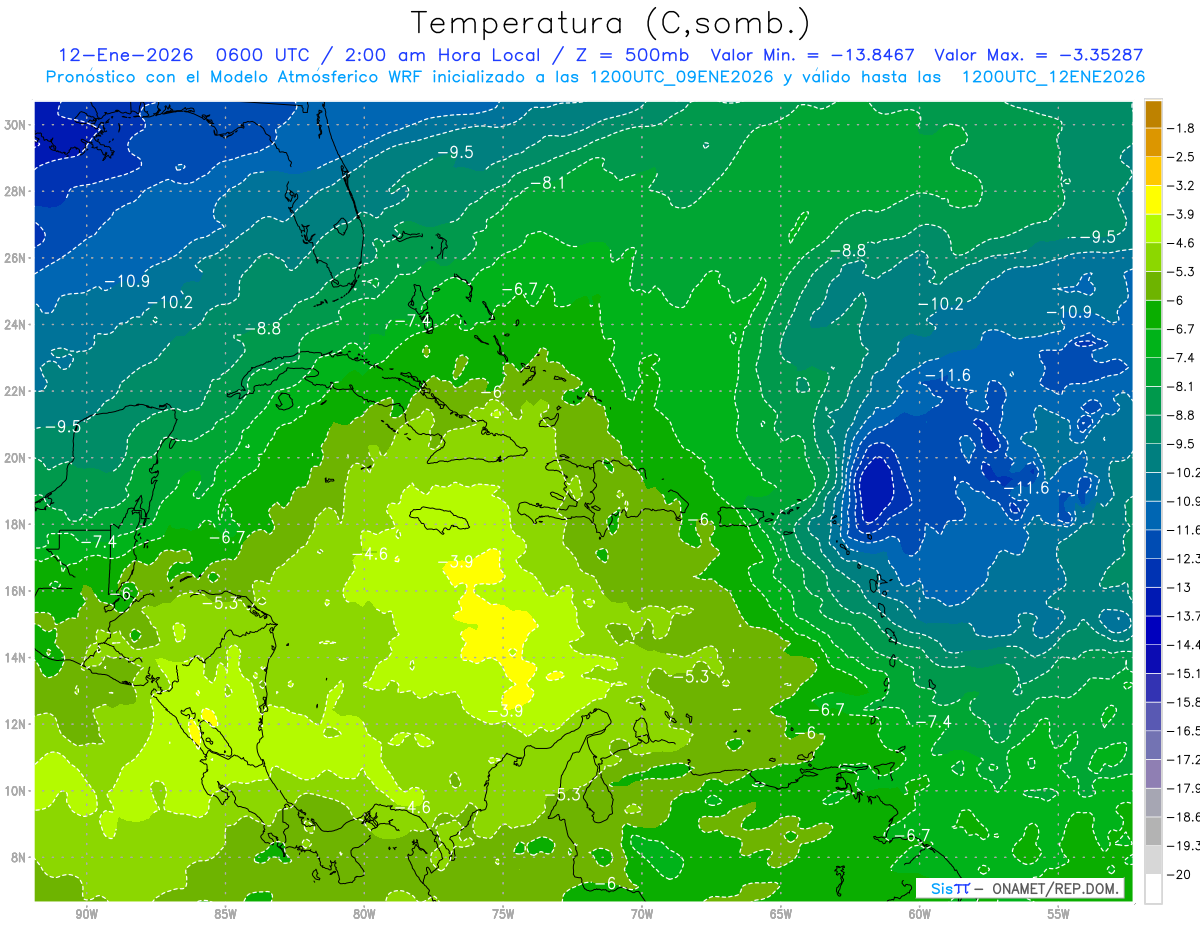Click the -15.1 colorbar tick label
Viewport: 1200px width, 927px height.
1183,673
